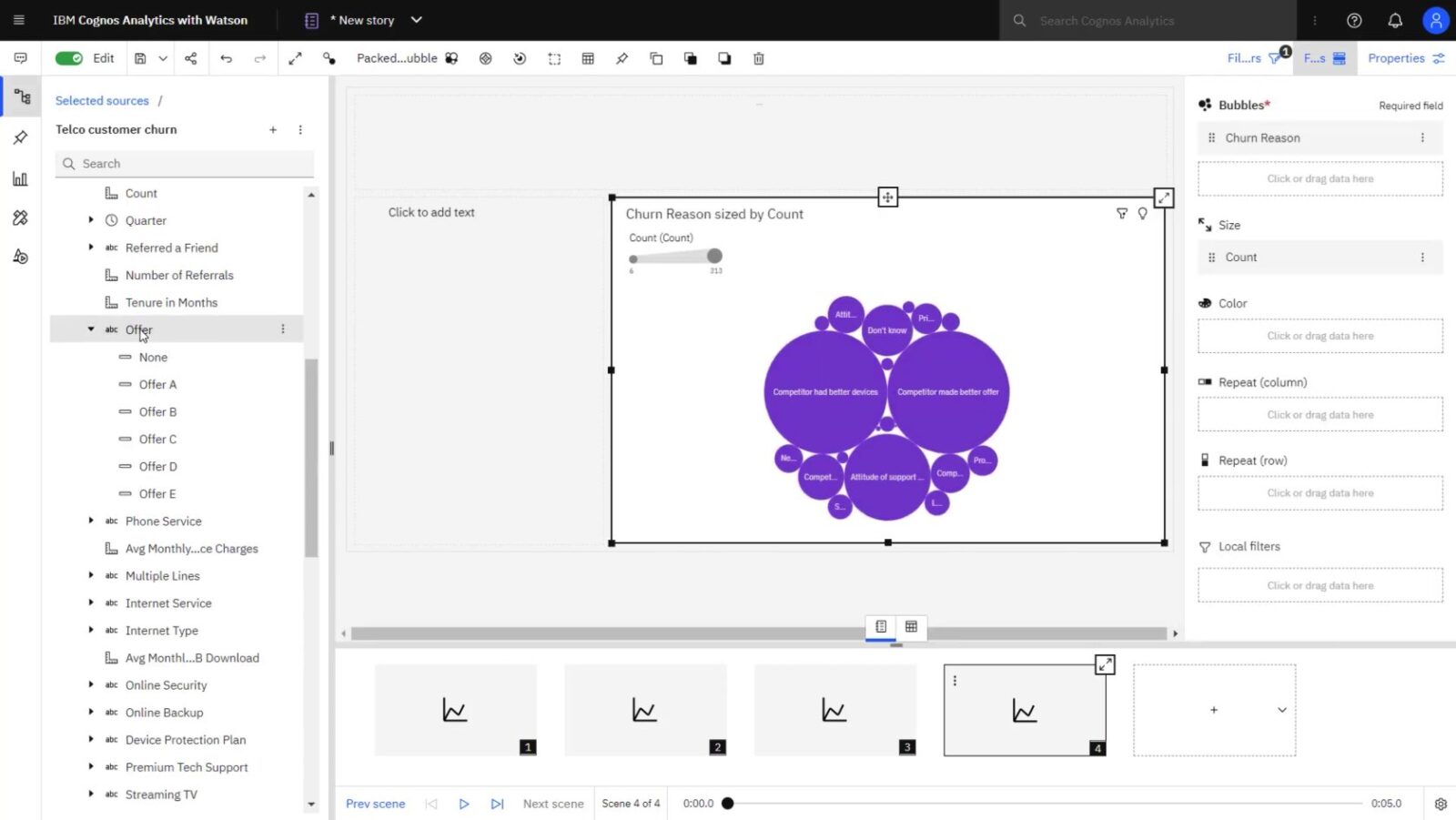
Task: Open local filter icon on the chart header
Action: pos(1122,213)
